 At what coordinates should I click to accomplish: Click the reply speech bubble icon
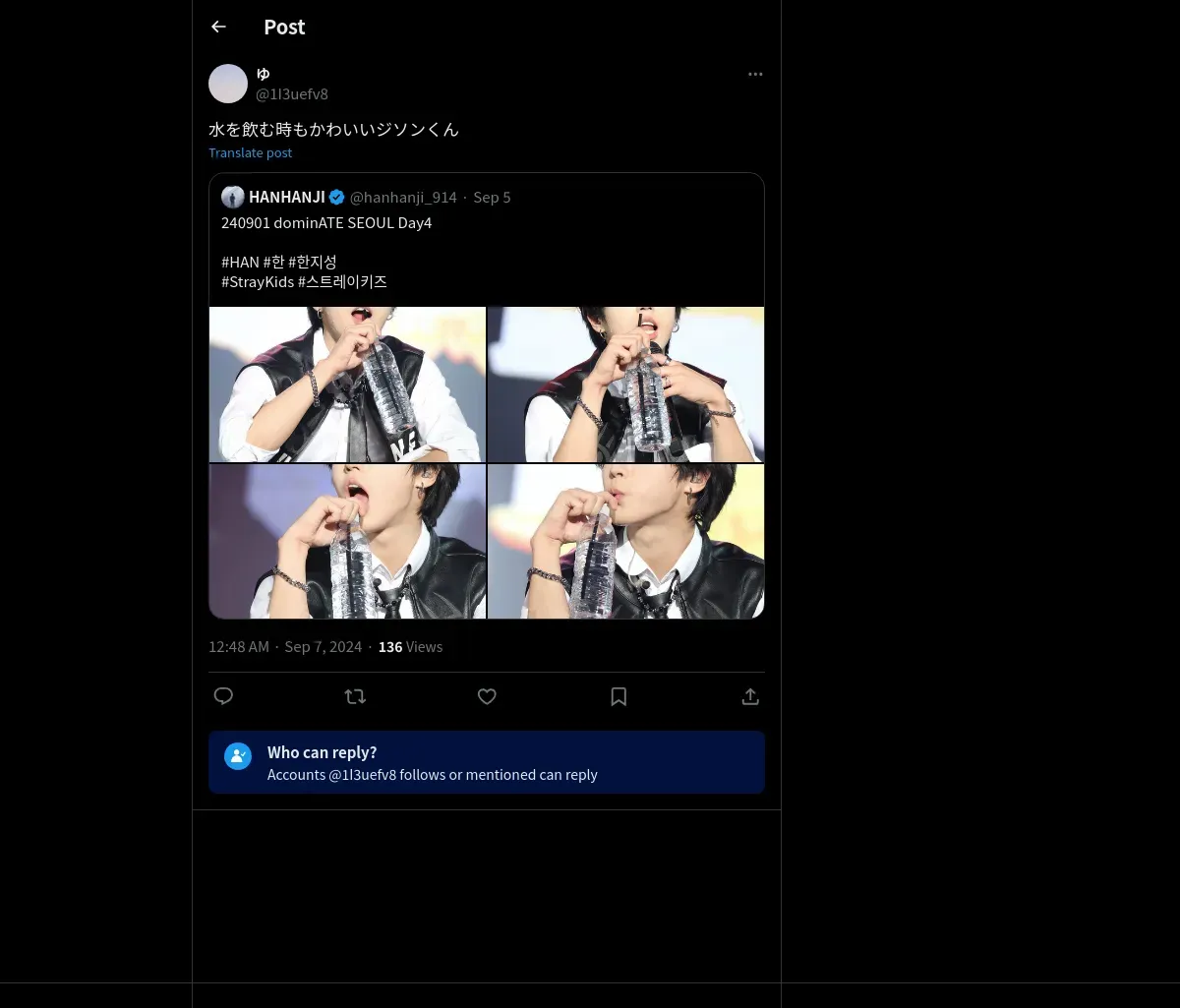223,696
